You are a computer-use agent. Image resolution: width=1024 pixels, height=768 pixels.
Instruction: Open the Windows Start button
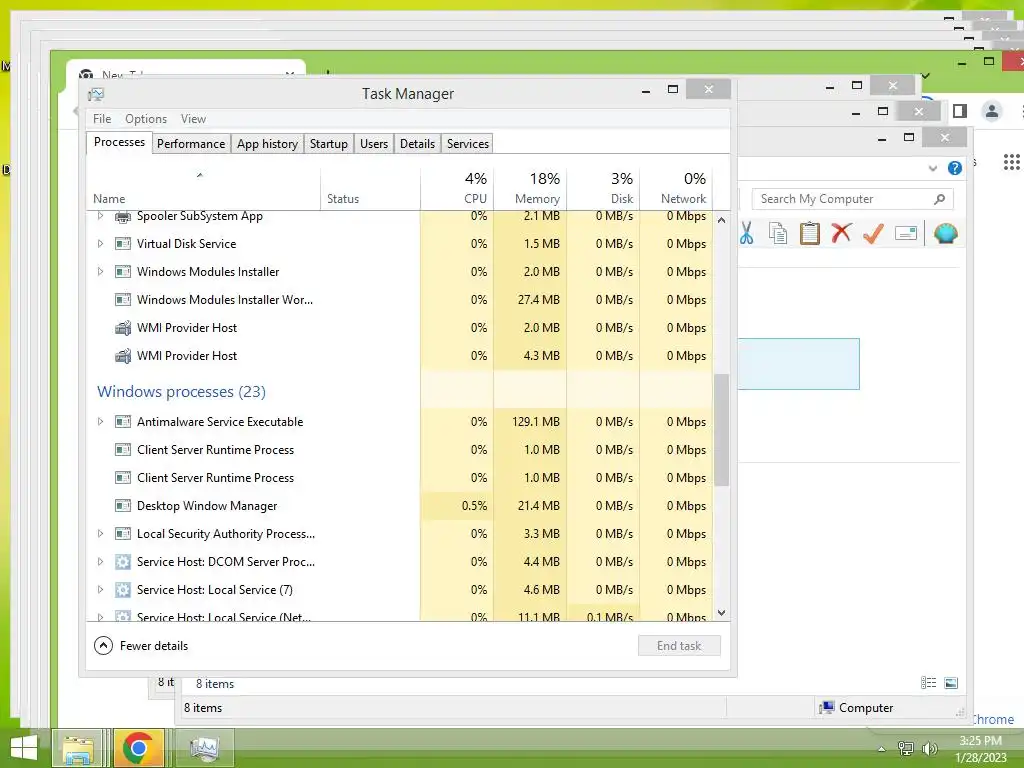point(24,748)
